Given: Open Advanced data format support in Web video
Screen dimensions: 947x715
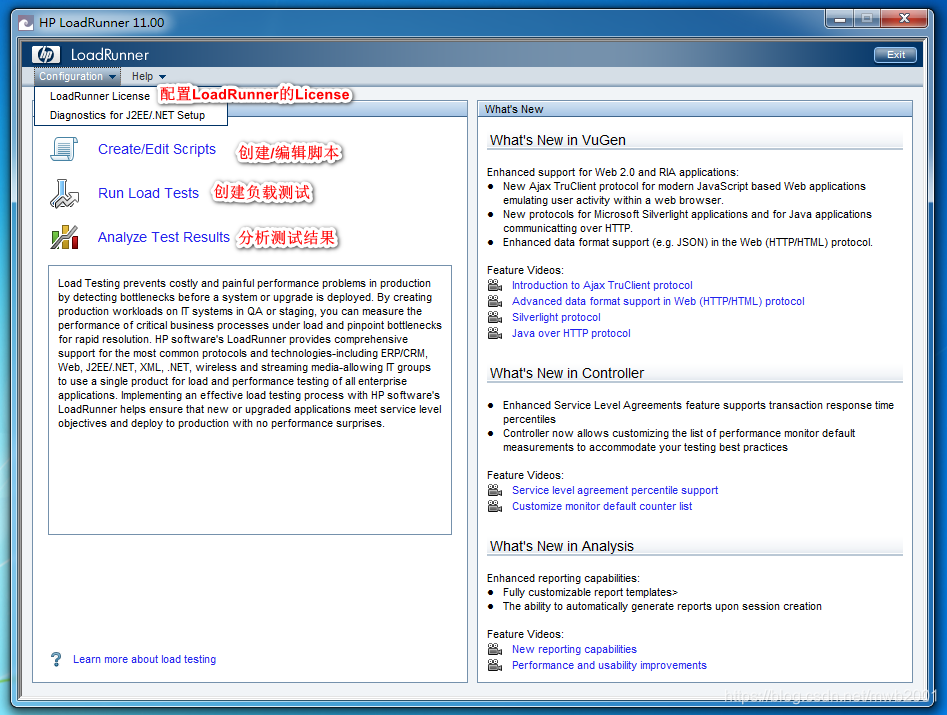Looking at the screenshot, I should coord(658,301).
